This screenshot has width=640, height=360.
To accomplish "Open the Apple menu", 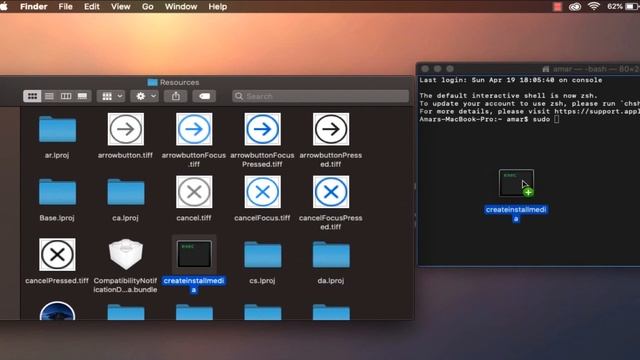I will click(4, 7).
